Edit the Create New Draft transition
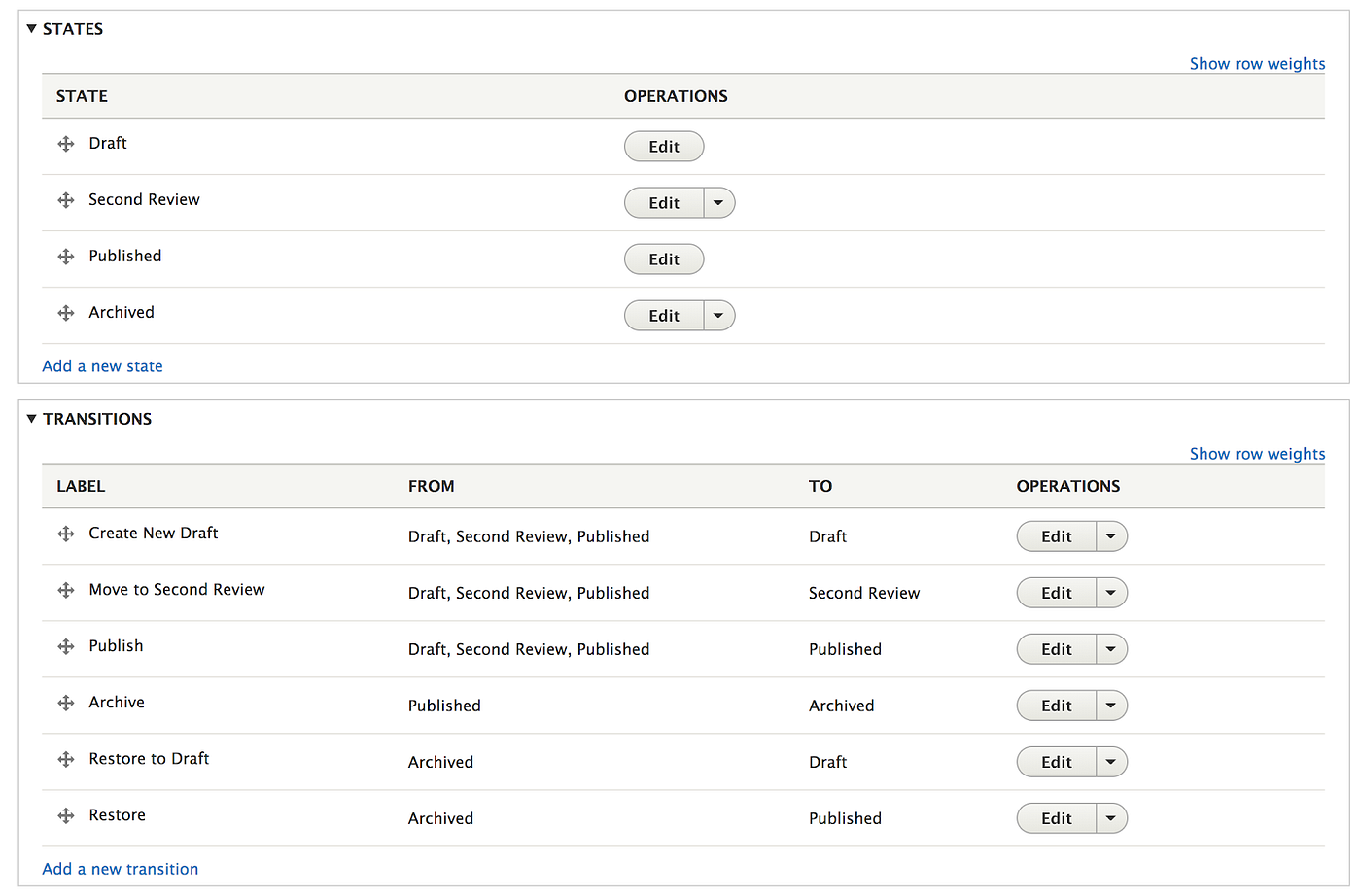This screenshot has width=1361, height=896. pyautogui.click(x=1057, y=536)
